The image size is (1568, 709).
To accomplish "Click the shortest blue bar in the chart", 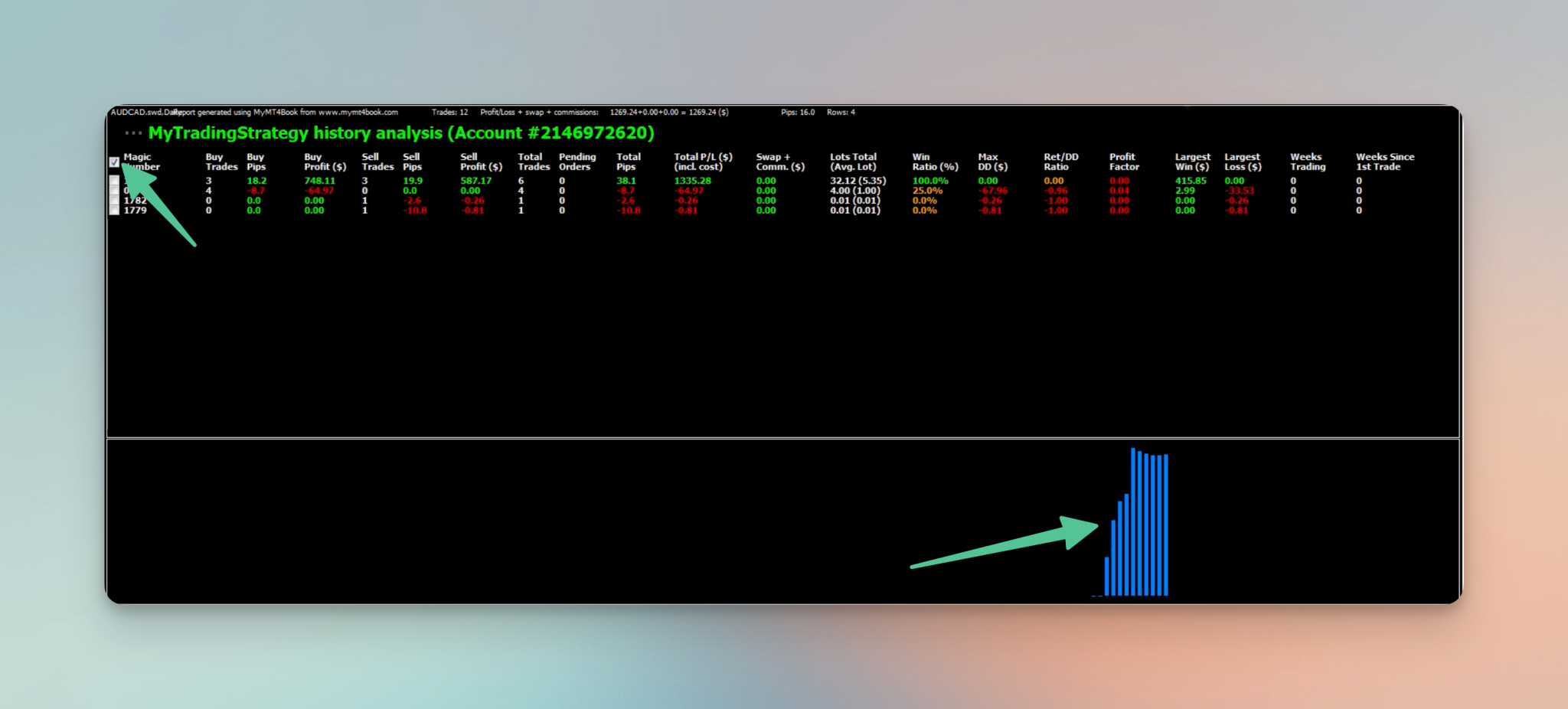I will (x=1106, y=577).
